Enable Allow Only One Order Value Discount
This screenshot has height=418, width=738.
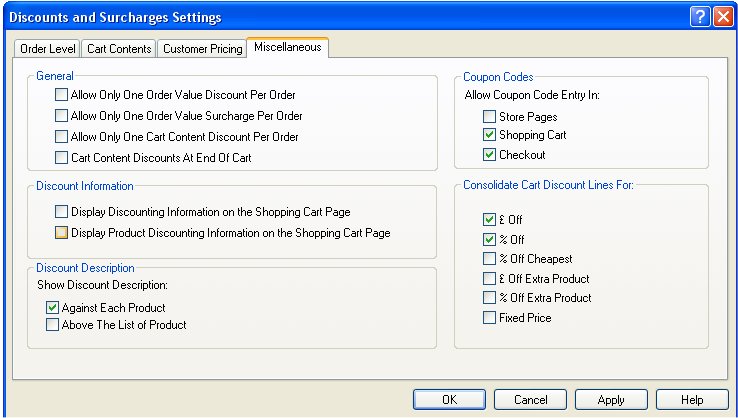tap(62, 95)
